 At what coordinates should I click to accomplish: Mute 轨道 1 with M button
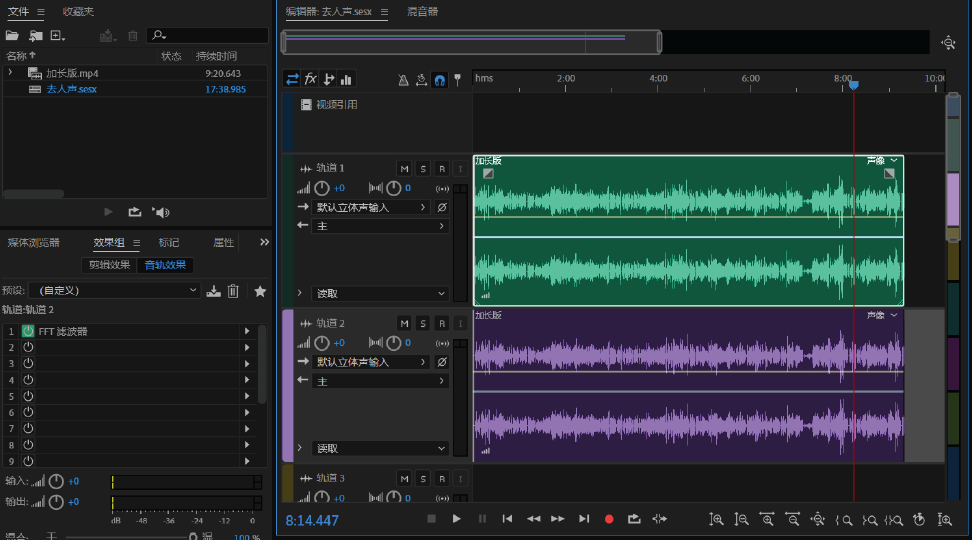coord(404,169)
